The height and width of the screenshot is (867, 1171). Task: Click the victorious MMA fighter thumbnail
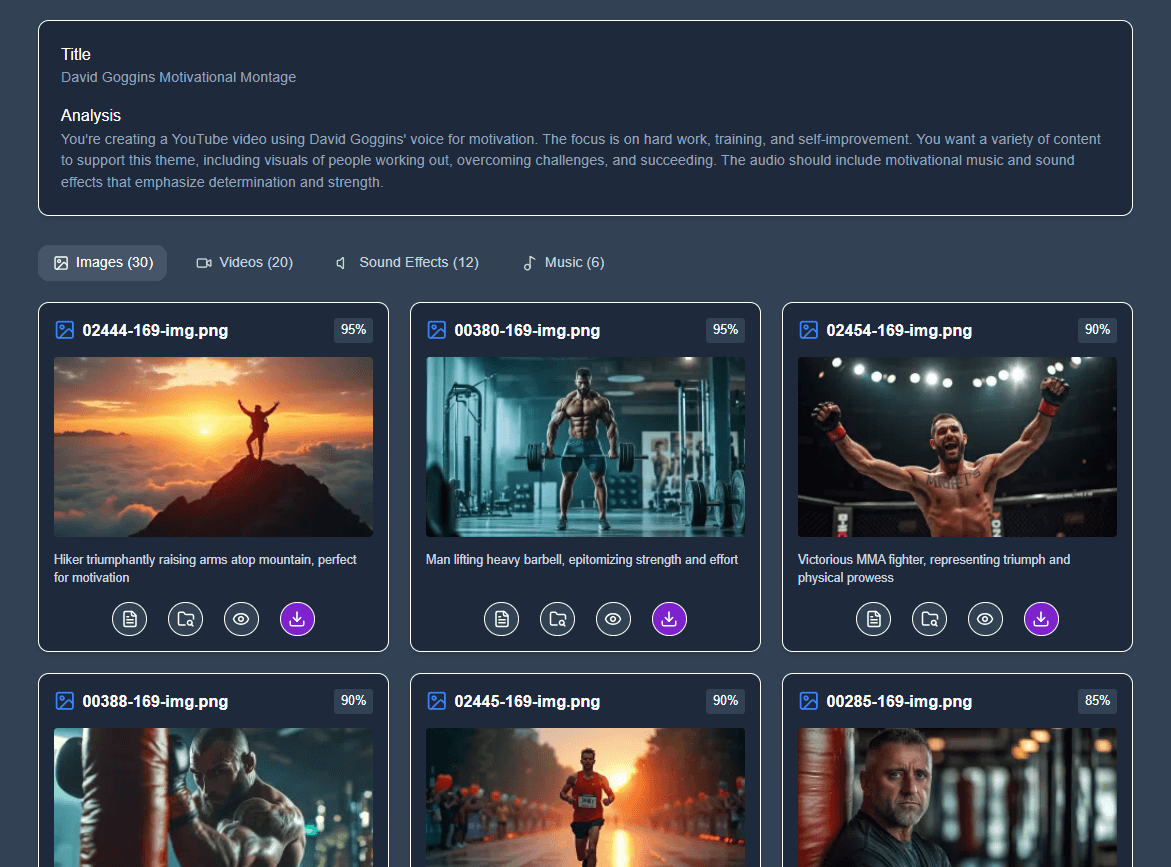[957, 447]
